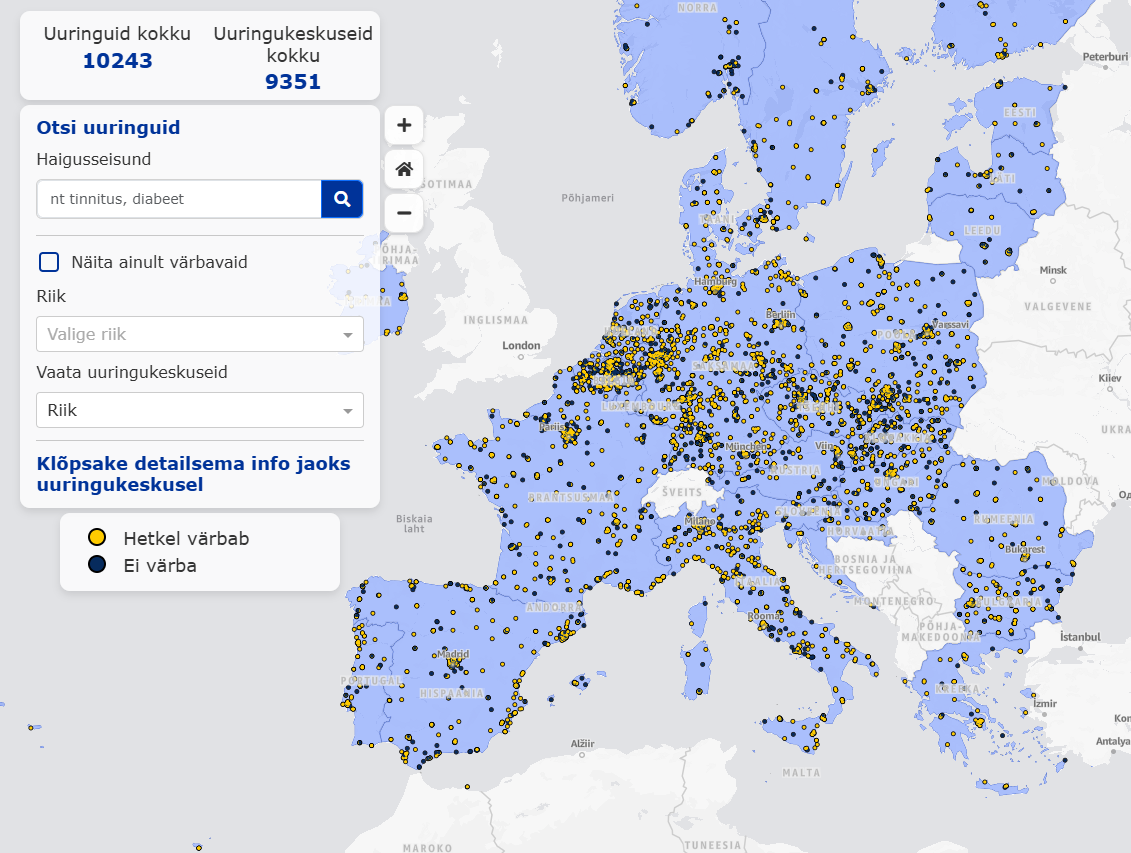Click the 'Näita ainult värbavaid' label text
Viewport: 1131px width, 853px height.
point(159,262)
